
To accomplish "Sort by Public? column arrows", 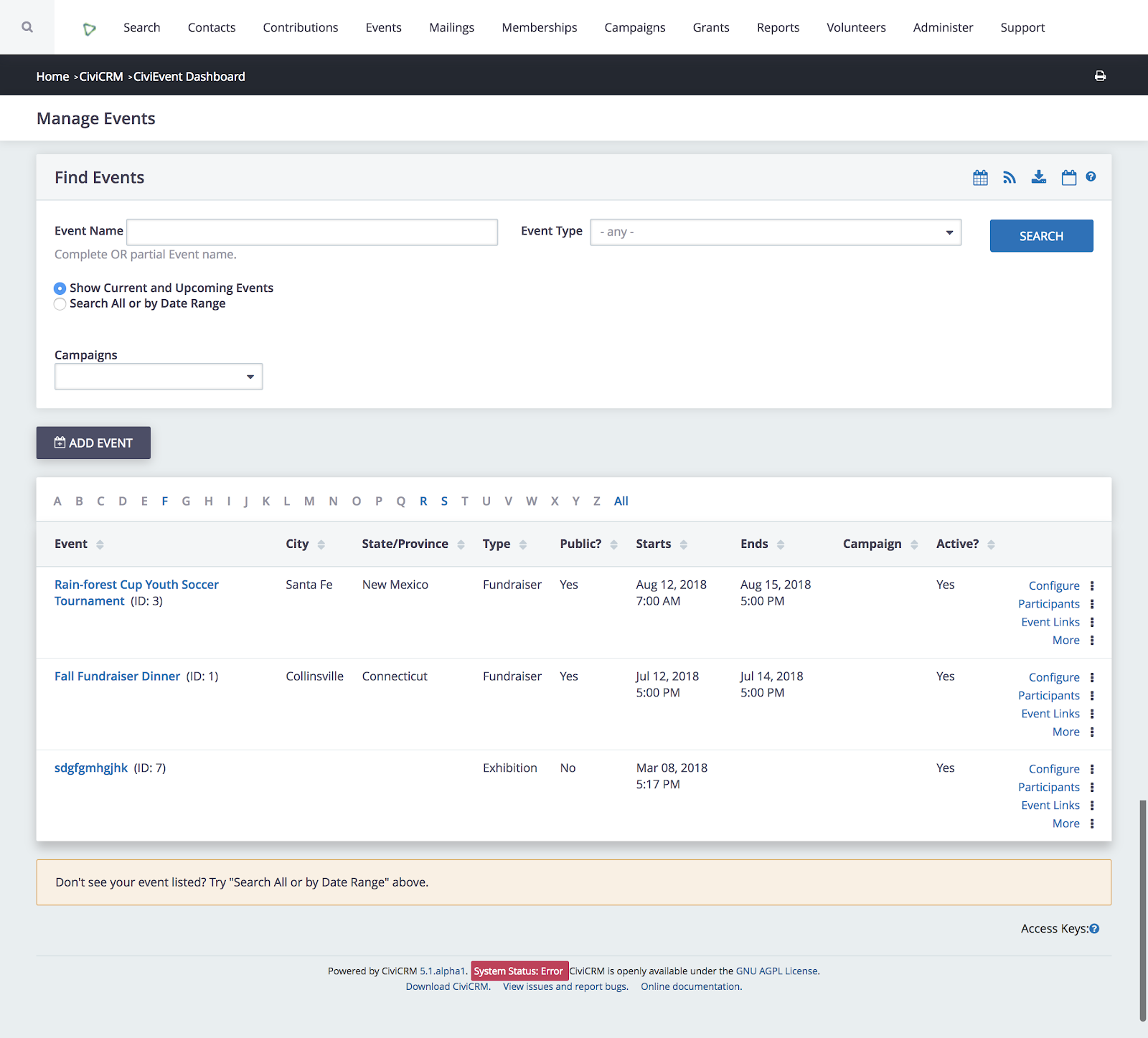I will click(x=614, y=544).
